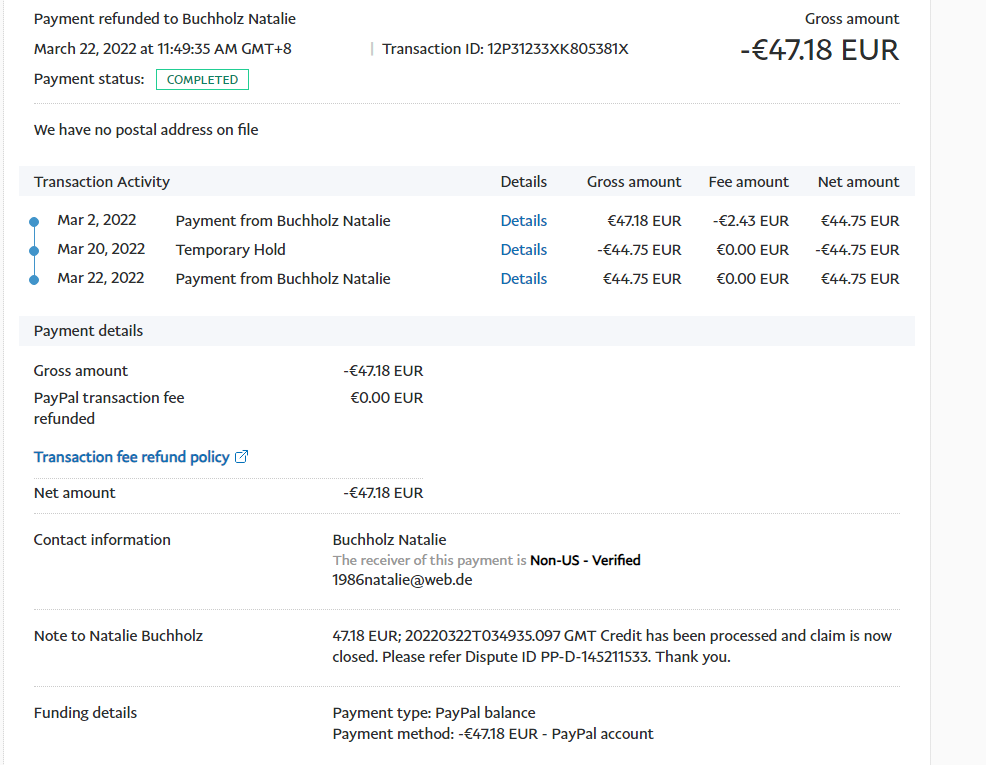Click the Mar 2, 2022 timeline dot
Viewport: 986px width, 765px height.
pos(34,222)
